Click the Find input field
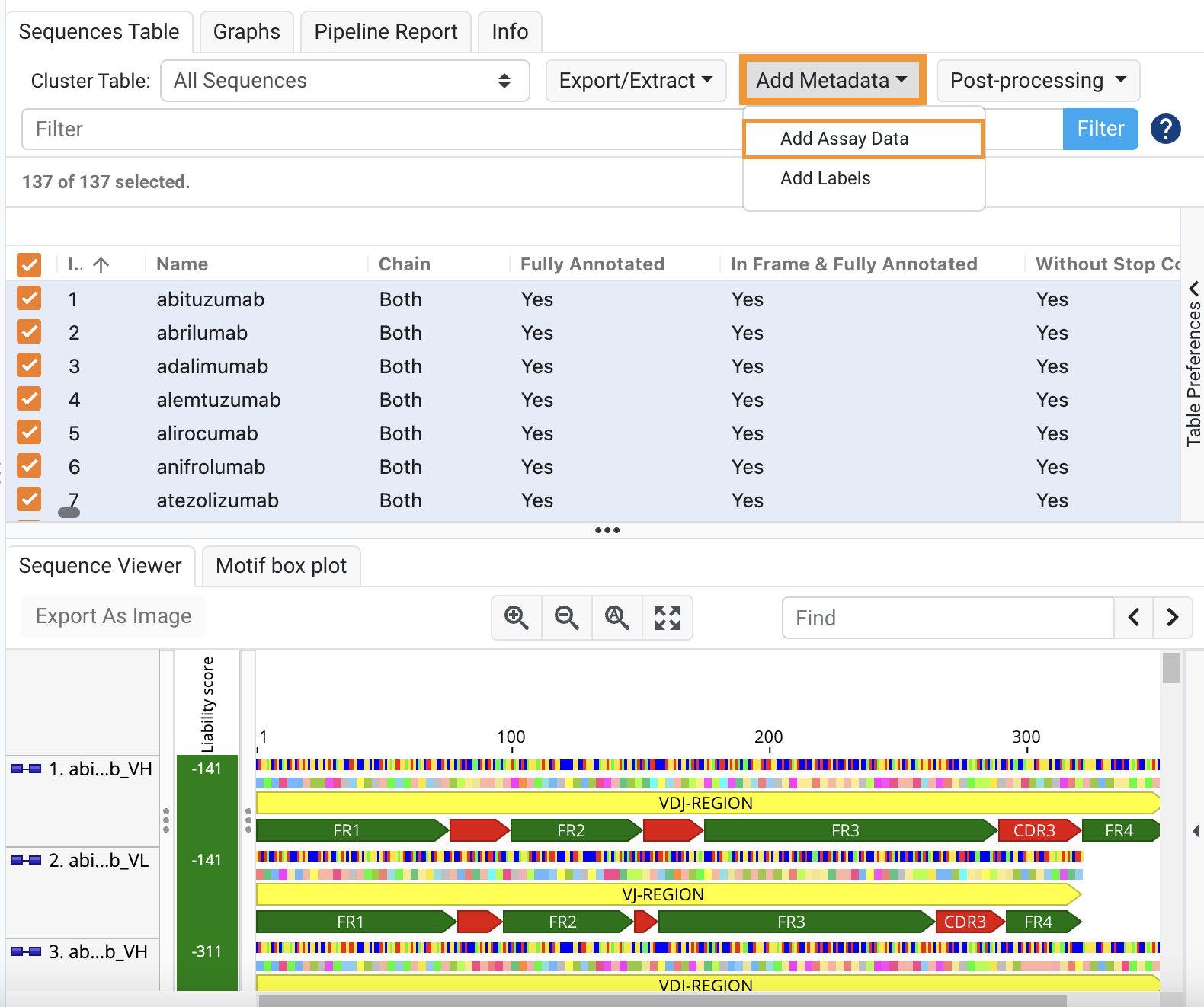 click(x=948, y=618)
